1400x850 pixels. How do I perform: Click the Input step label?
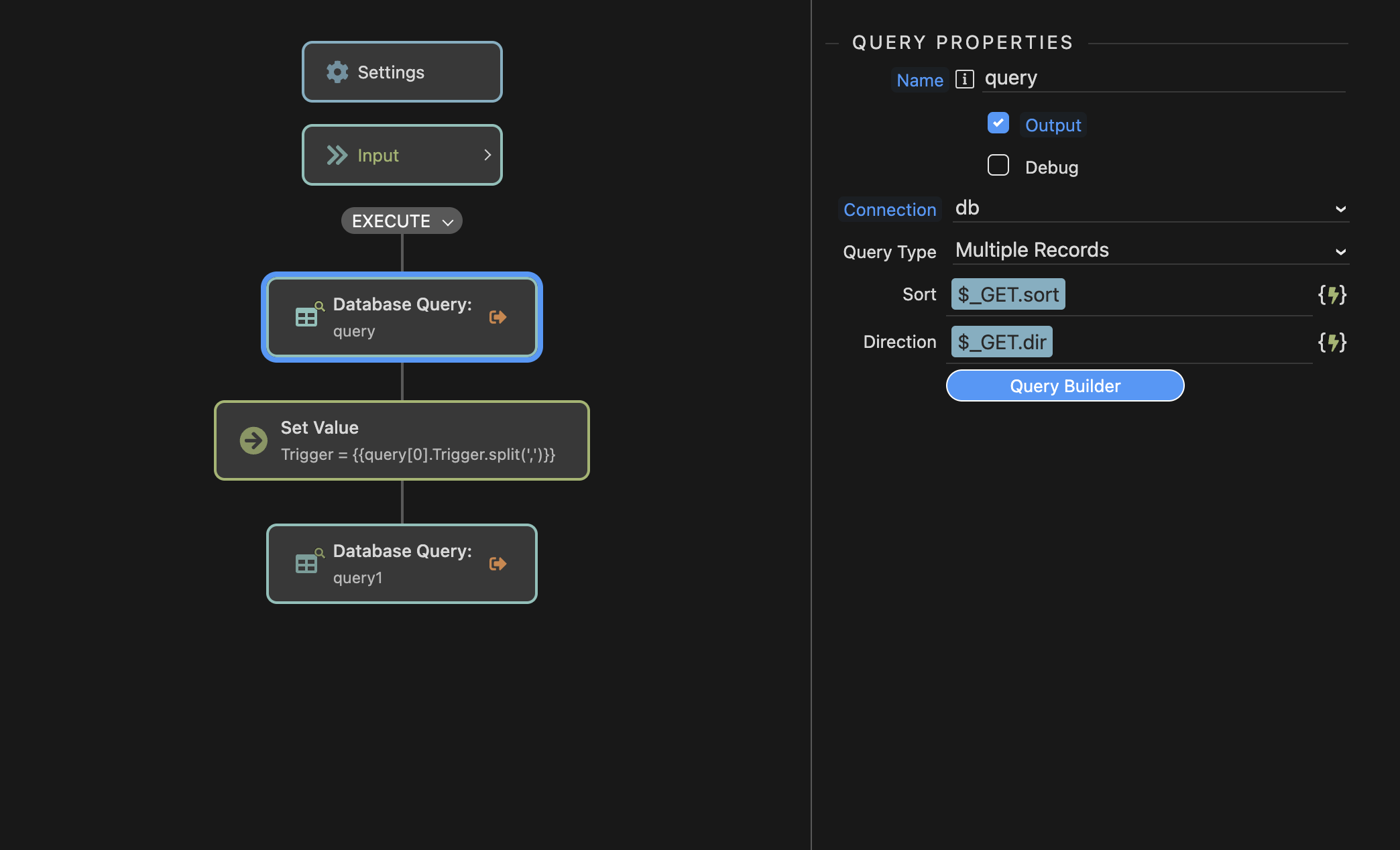378,156
